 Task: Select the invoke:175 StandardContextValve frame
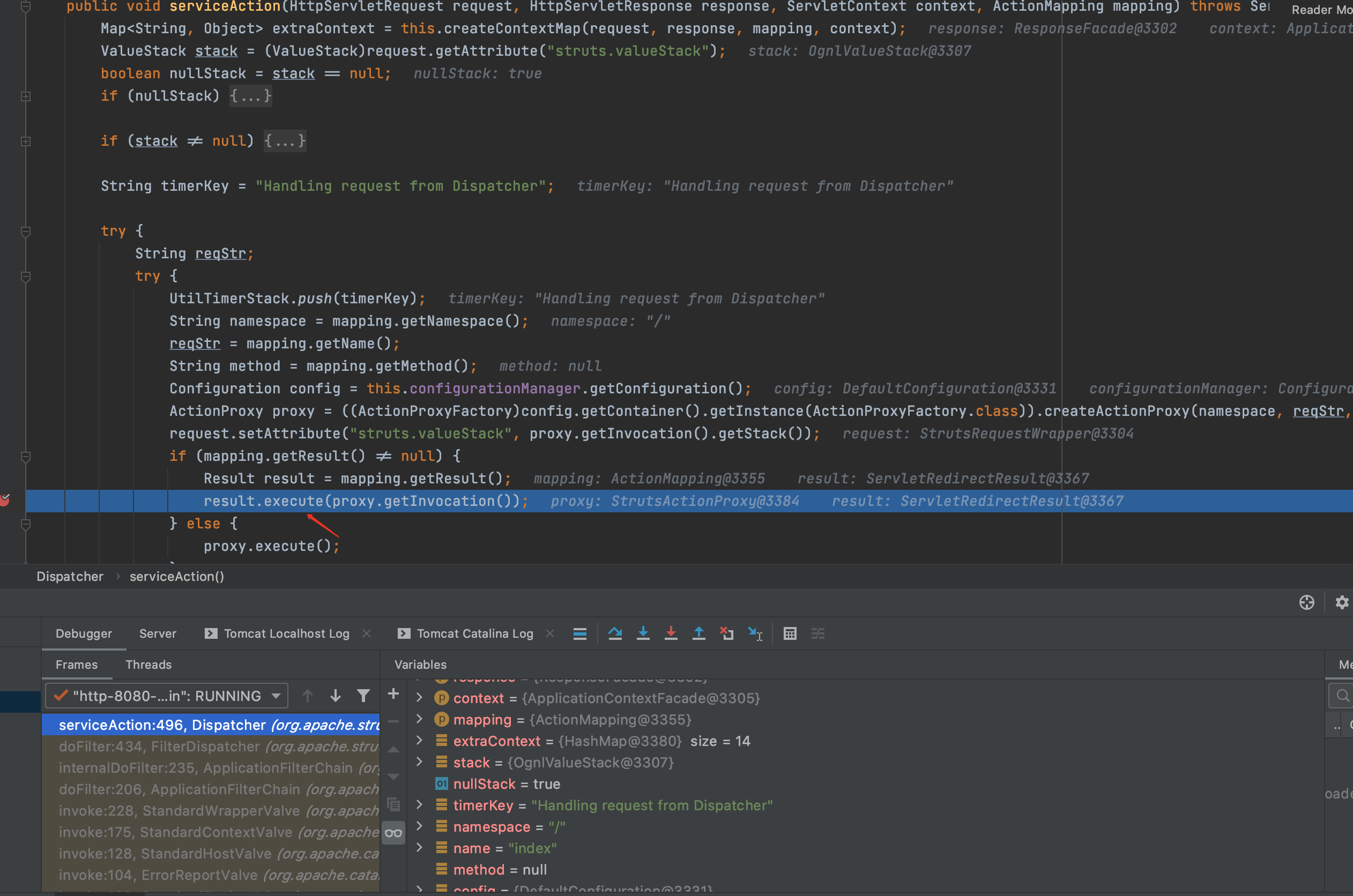coord(211,832)
